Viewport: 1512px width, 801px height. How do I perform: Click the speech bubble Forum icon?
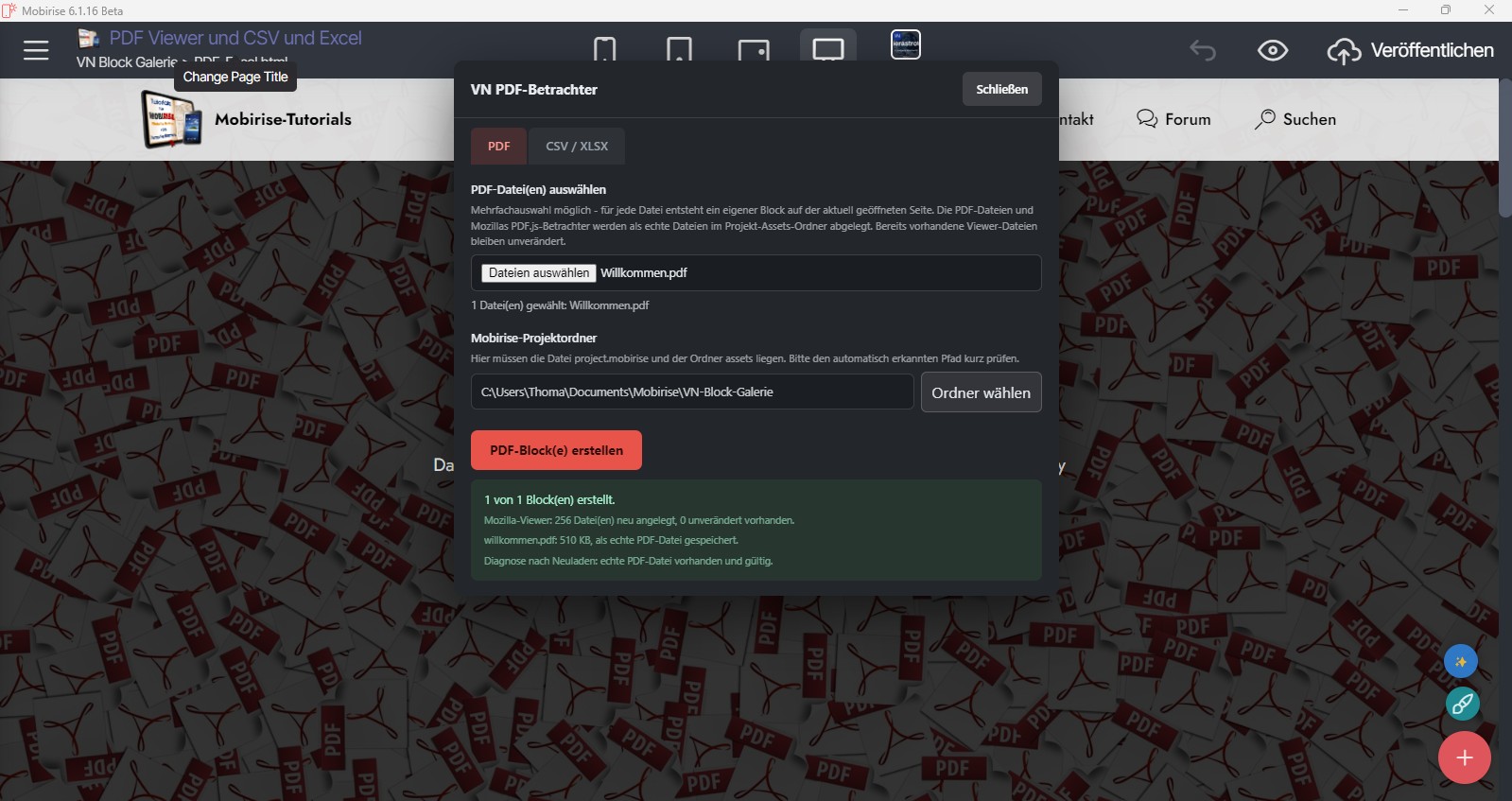click(x=1147, y=119)
